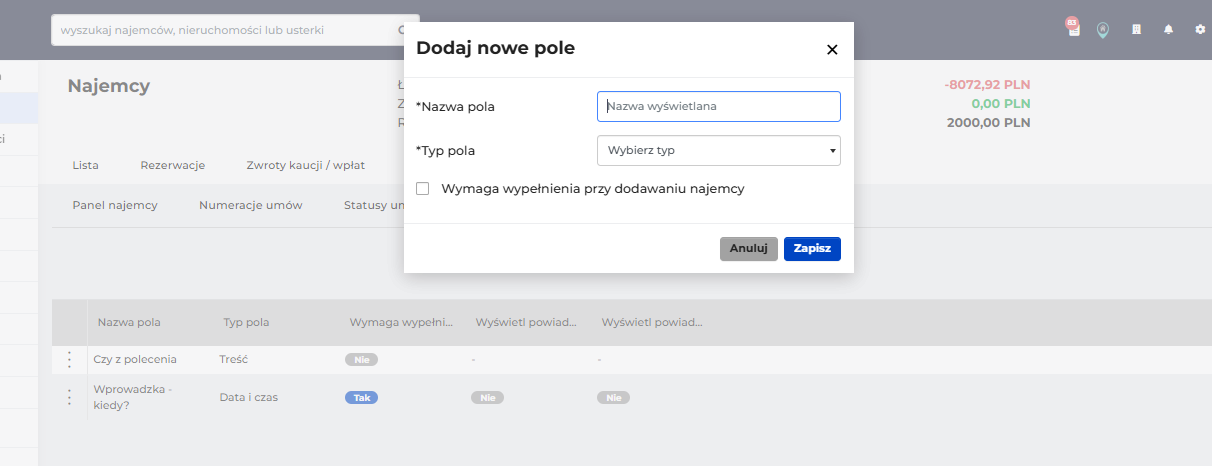Switch to the Lista tab
This screenshot has width=1212, height=466.
[x=86, y=165]
